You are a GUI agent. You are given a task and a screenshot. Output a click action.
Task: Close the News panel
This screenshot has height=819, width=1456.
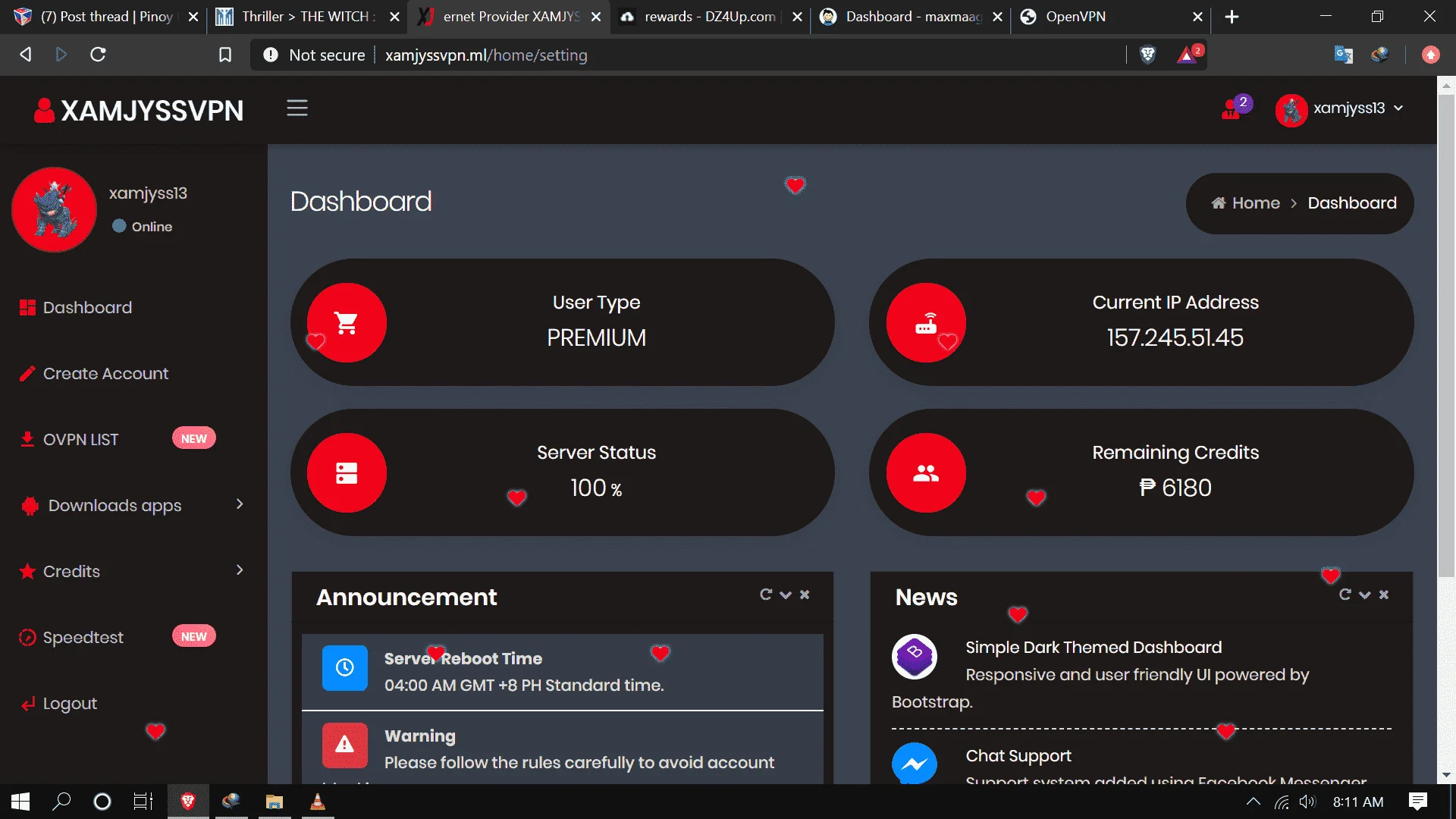[x=1384, y=595]
